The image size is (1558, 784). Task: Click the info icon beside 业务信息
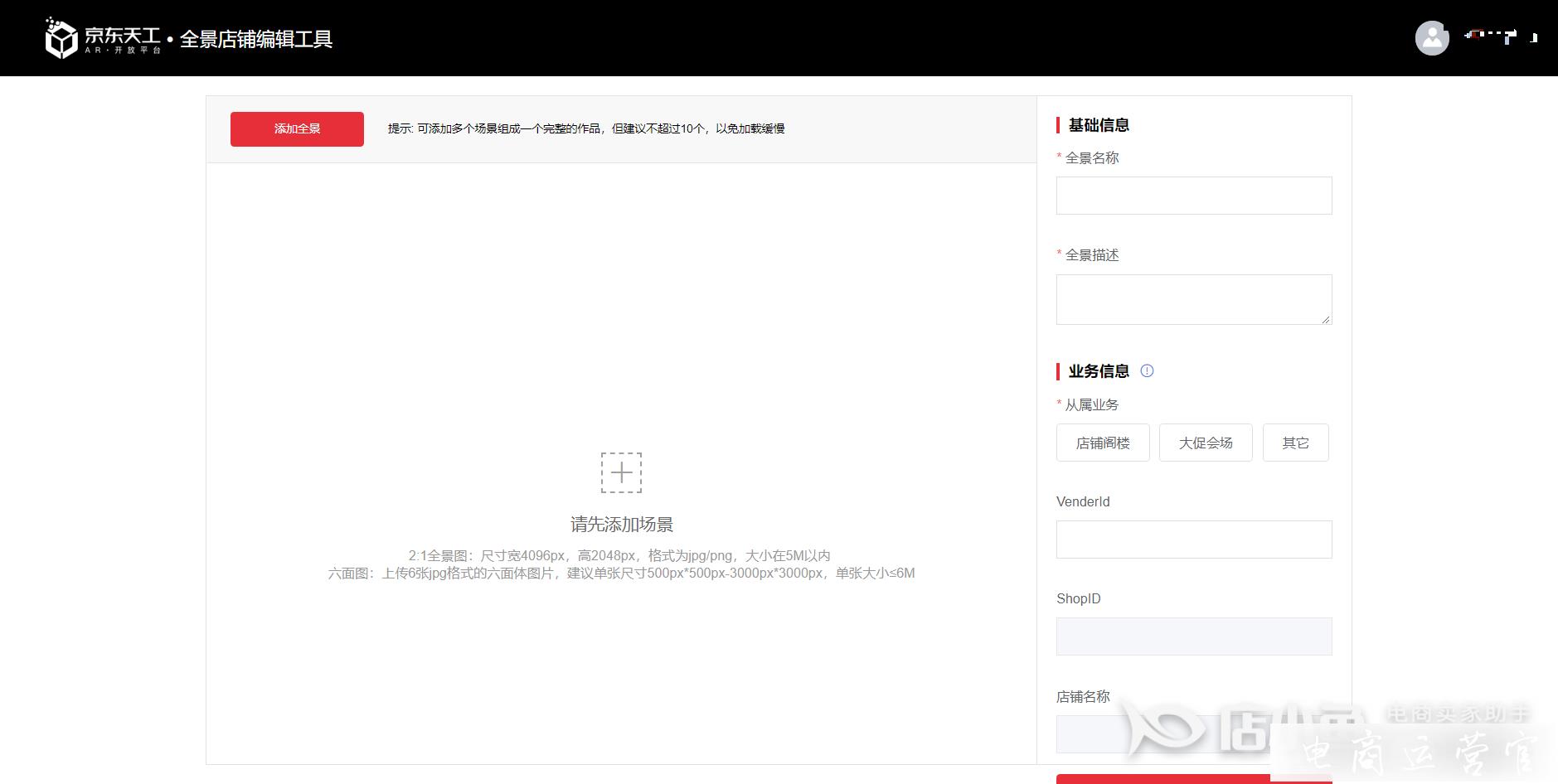pos(1147,370)
